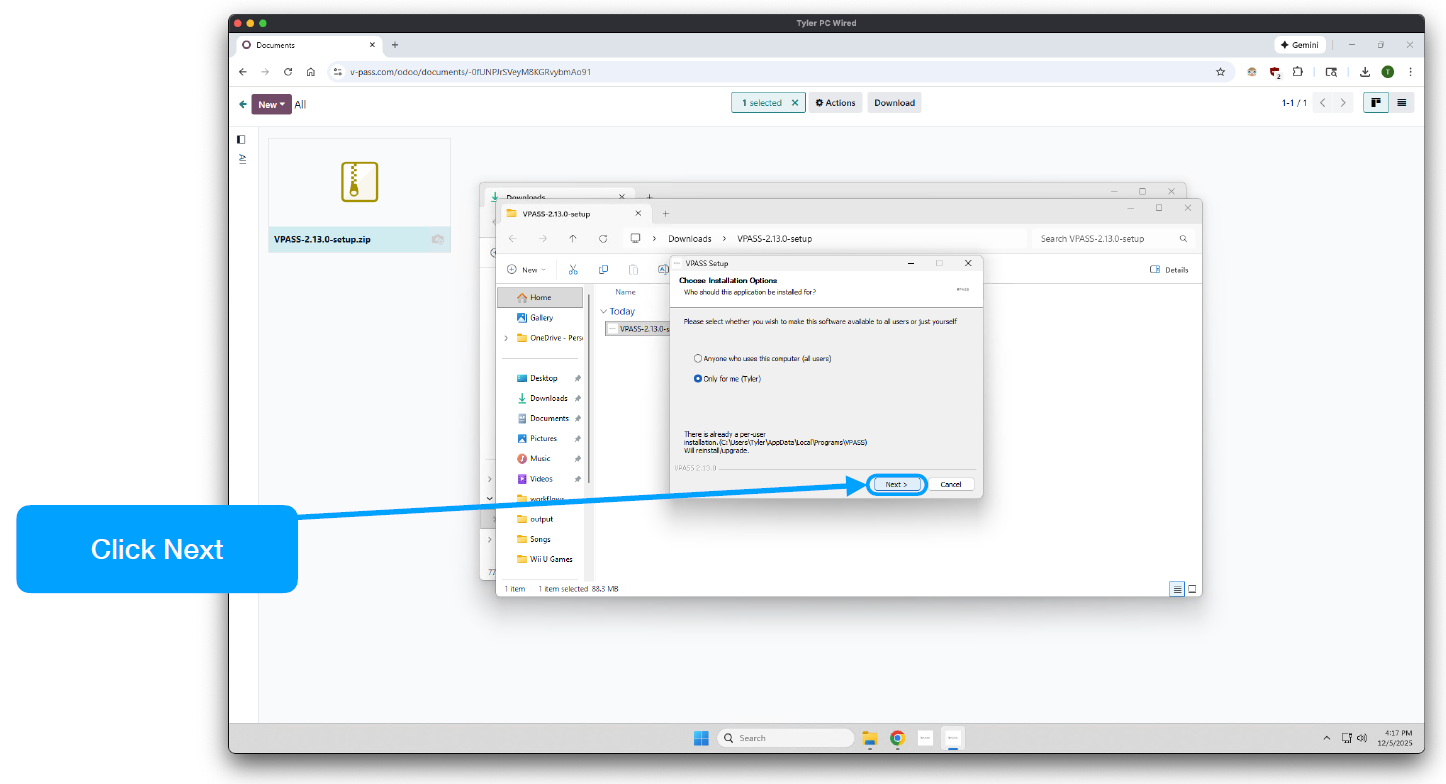Image resolution: width=1446 pixels, height=784 pixels.
Task: Click Next in VPASS Setup dialog
Action: click(x=896, y=484)
